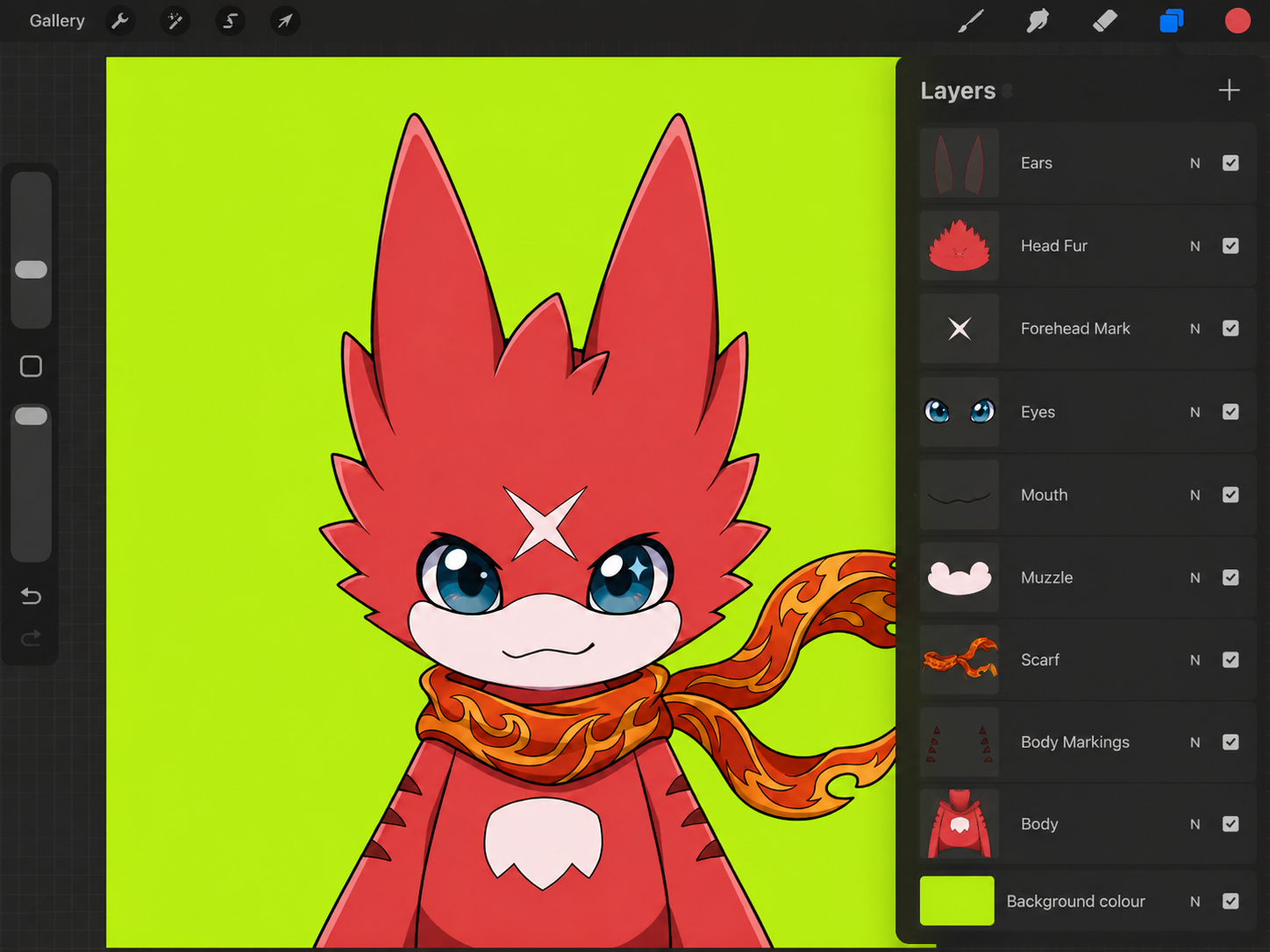Click the Body layer name
Image resolution: width=1270 pixels, height=952 pixels.
[1039, 824]
